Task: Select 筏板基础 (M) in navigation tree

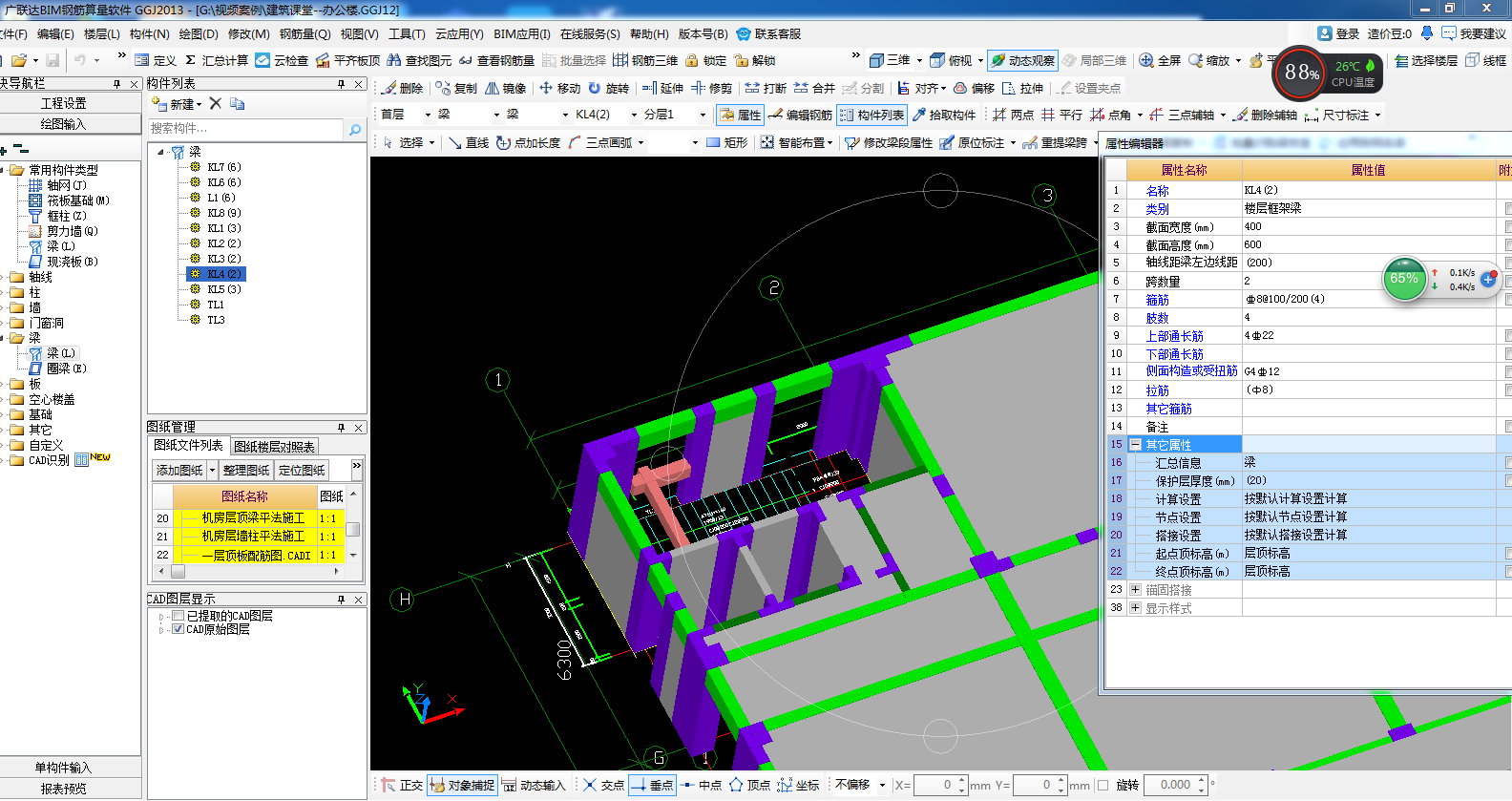Action: [x=78, y=200]
